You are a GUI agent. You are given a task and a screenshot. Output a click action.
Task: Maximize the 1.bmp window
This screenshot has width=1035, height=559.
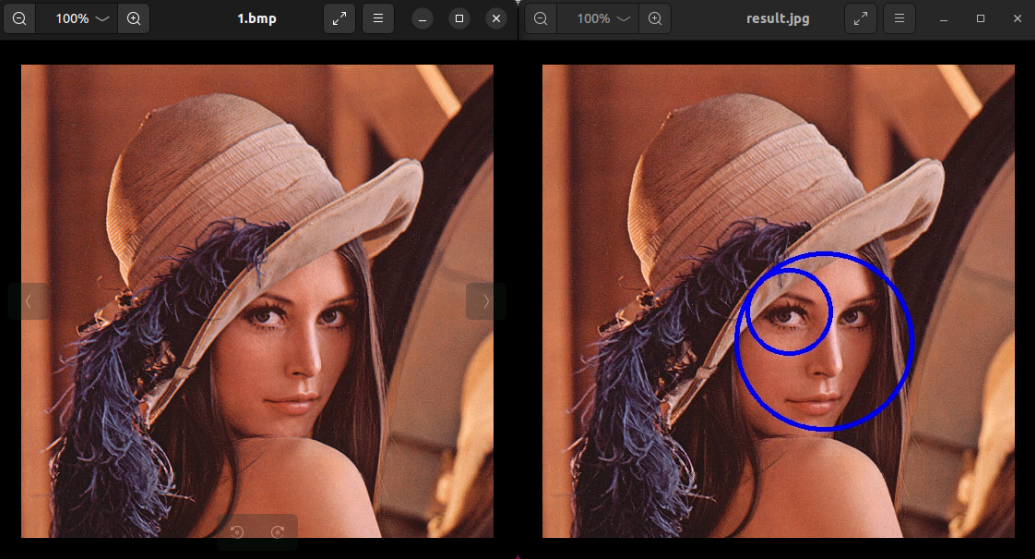tap(459, 18)
